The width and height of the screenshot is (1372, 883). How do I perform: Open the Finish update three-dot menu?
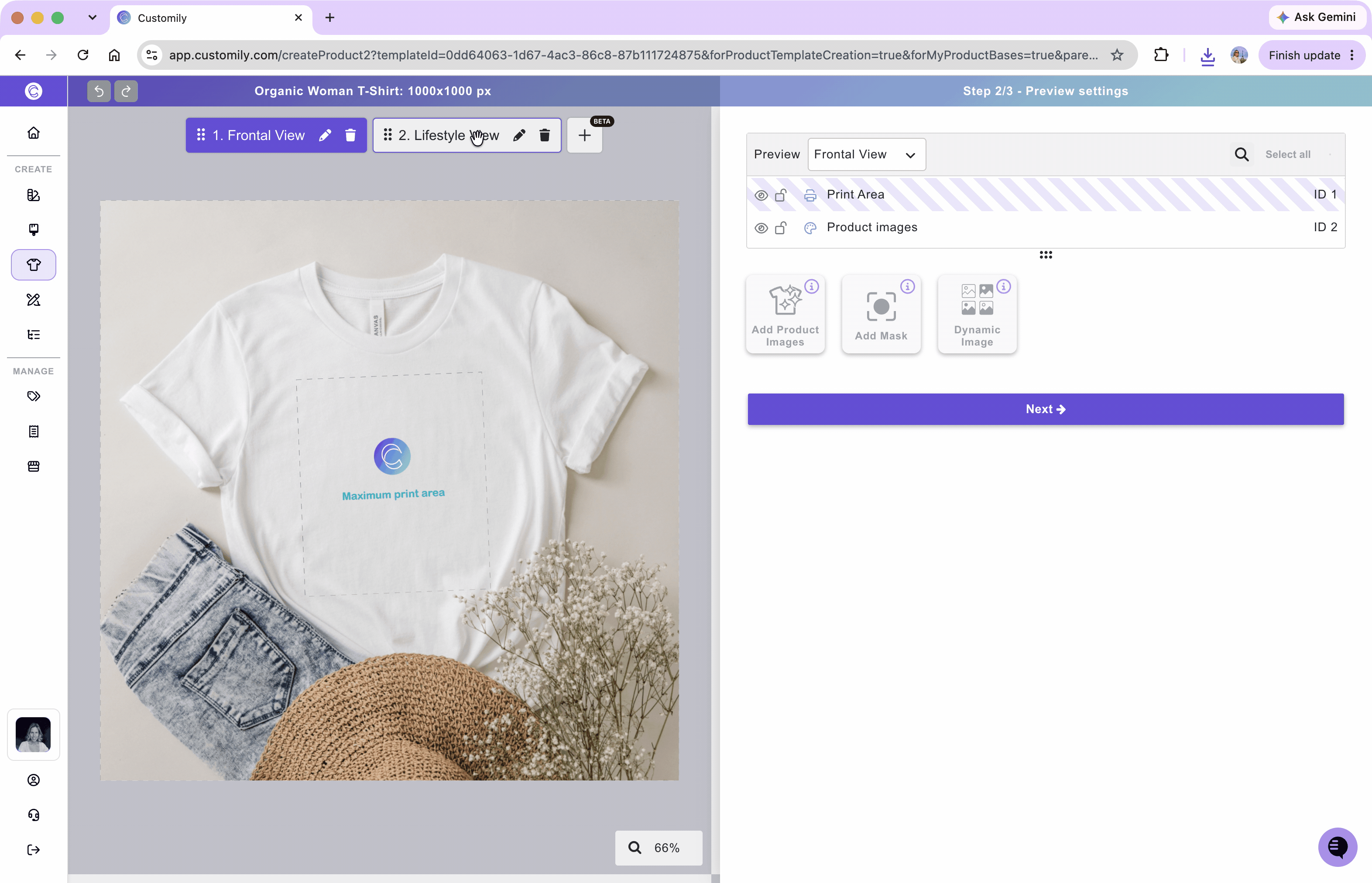pos(1352,55)
